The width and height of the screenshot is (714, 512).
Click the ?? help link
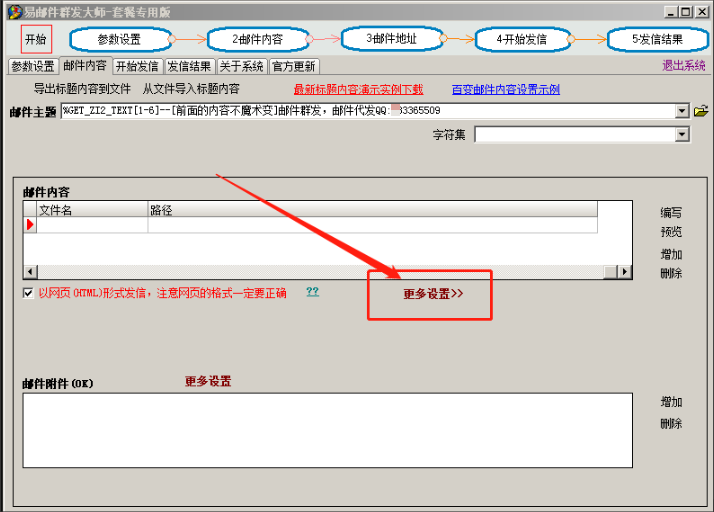pyautogui.click(x=312, y=292)
